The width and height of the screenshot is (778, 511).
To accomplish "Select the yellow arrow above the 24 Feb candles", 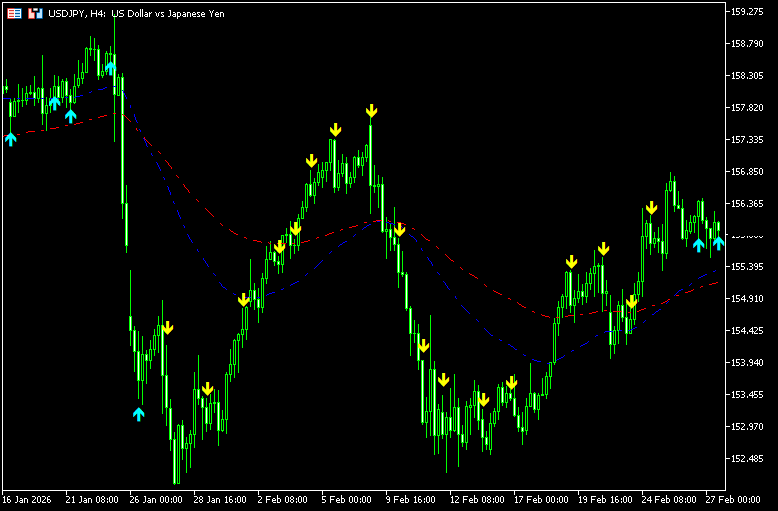I will [x=651, y=208].
